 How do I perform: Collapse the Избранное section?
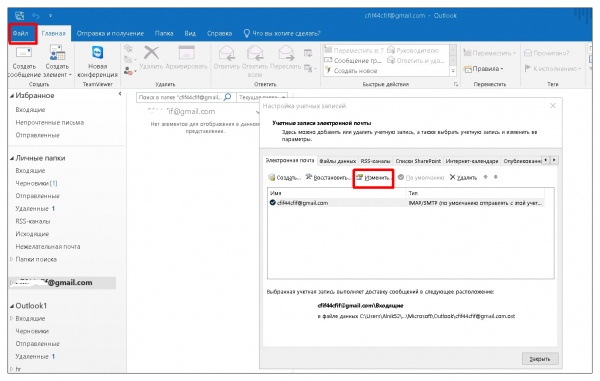(x=12, y=96)
